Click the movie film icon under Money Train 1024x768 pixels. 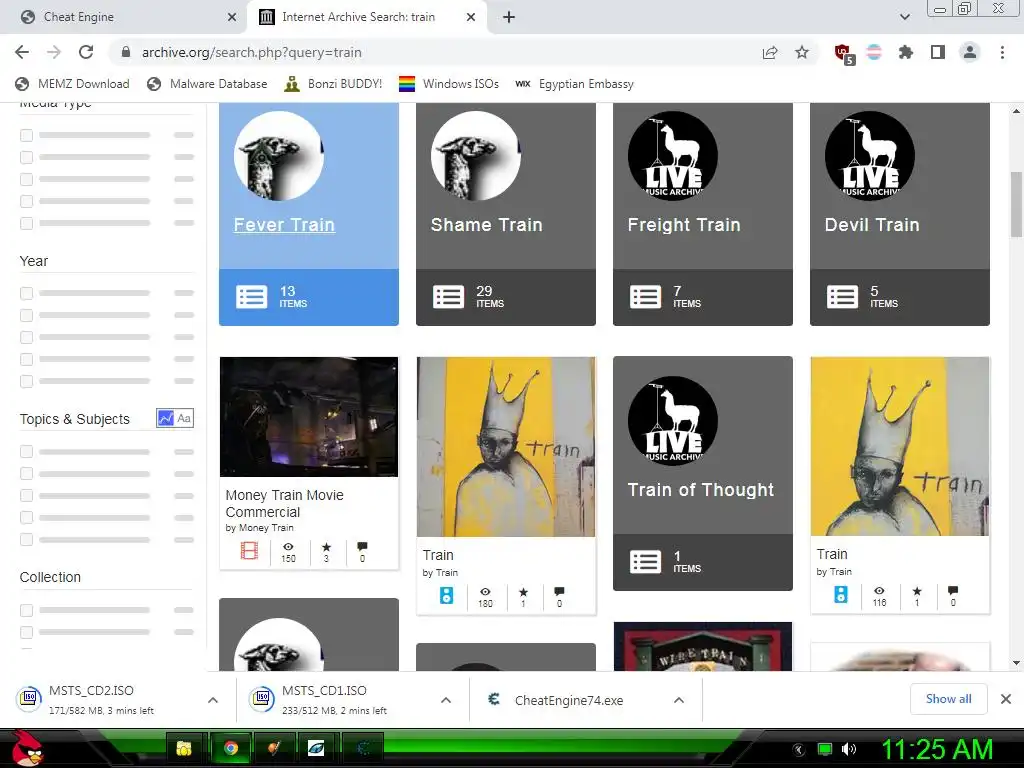pyautogui.click(x=249, y=551)
